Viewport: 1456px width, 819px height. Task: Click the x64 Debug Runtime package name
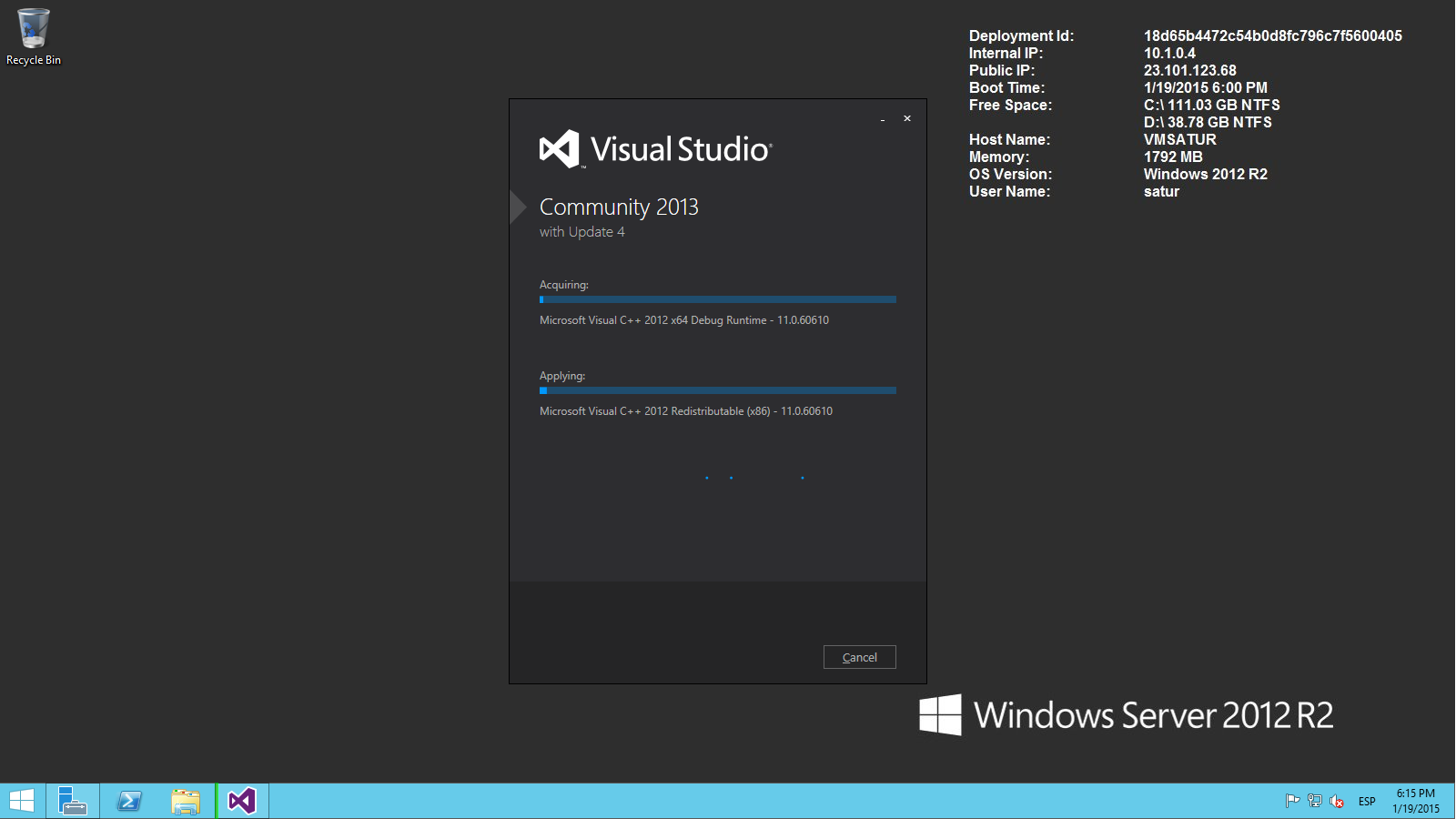point(684,320)
